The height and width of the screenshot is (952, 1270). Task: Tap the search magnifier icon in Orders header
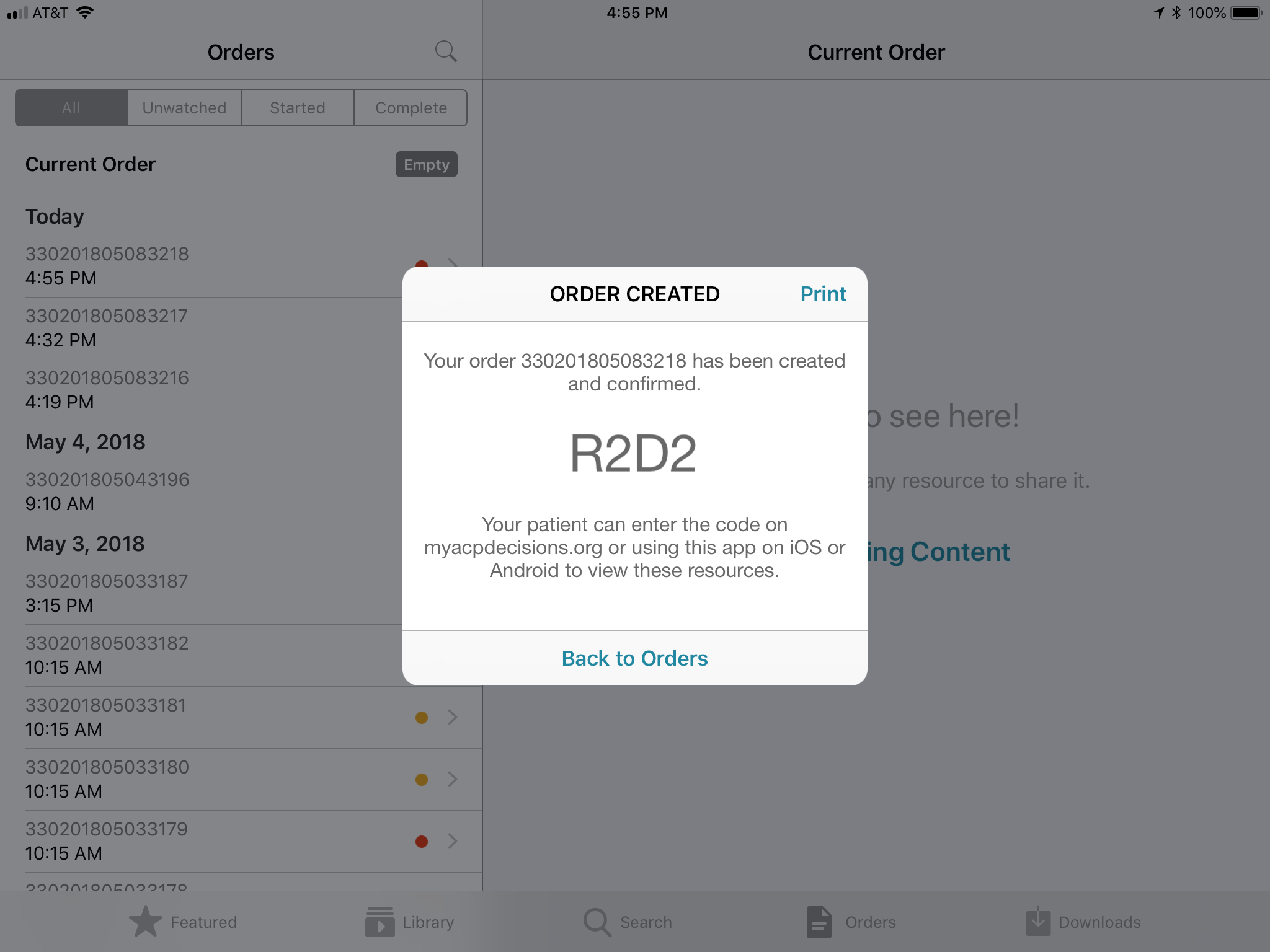(446, 51)
